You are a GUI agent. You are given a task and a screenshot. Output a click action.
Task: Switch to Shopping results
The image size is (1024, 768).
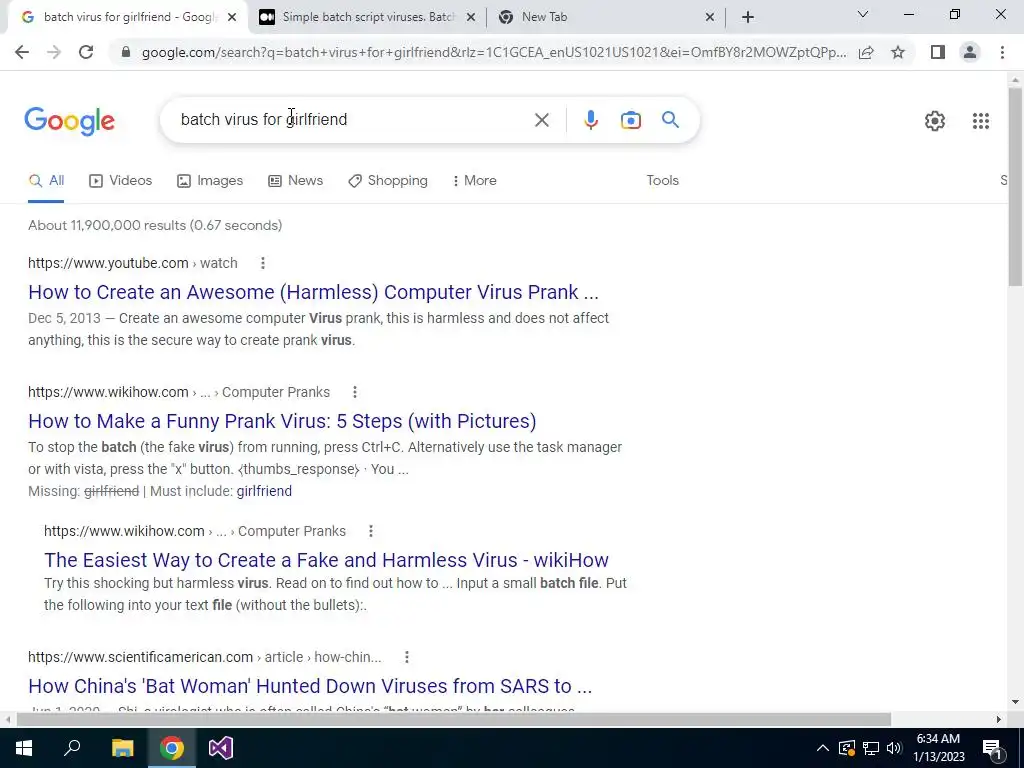tap(388, 181)
